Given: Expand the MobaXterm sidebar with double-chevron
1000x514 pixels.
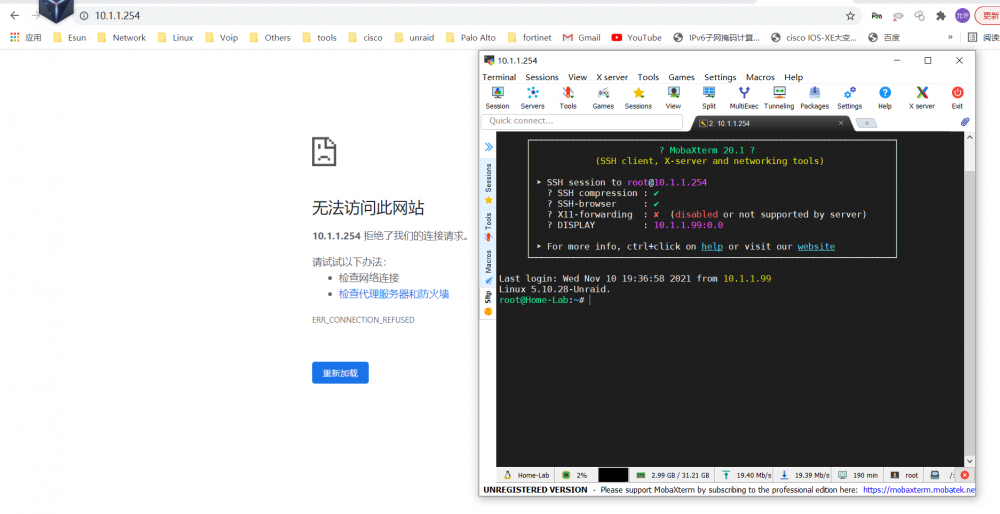Looking at the screenshot, I should point(489,147).
